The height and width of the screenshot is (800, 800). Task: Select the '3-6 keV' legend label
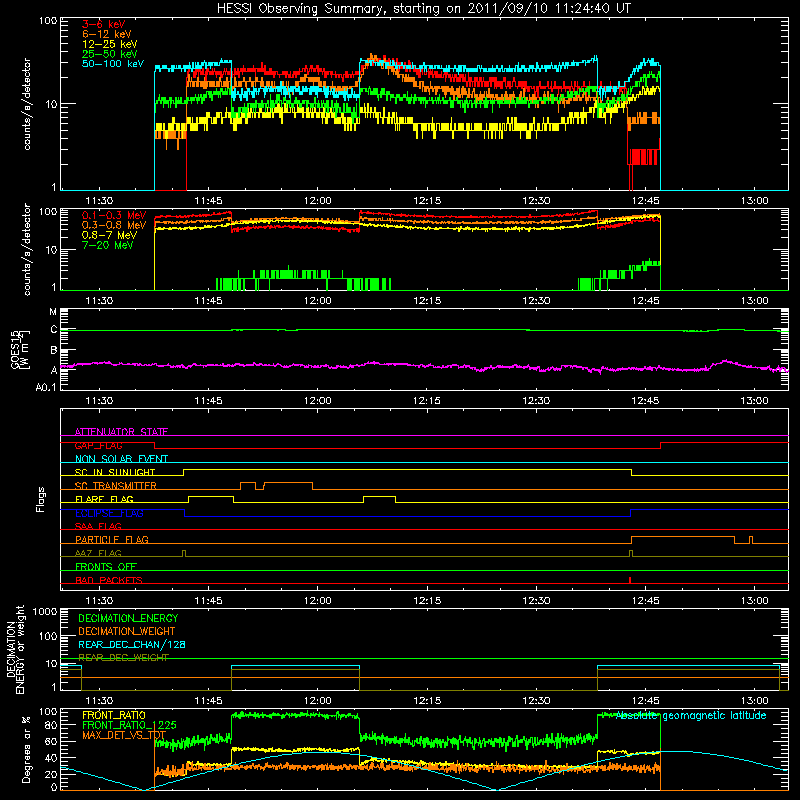click(103, 24)
